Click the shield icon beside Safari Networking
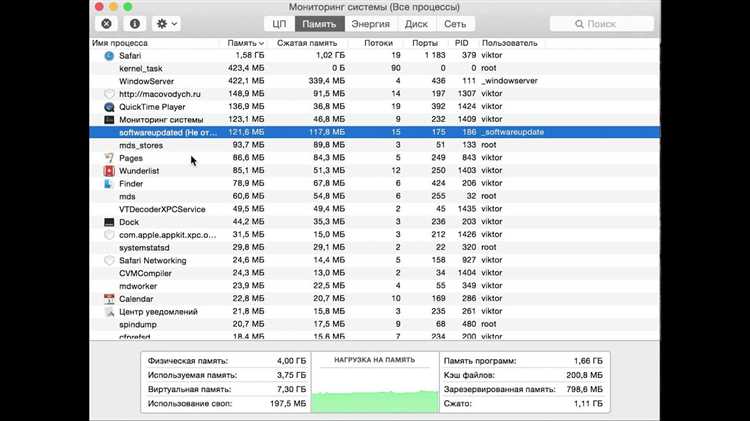This screenshot has height=421, width=750. (109, 260)
